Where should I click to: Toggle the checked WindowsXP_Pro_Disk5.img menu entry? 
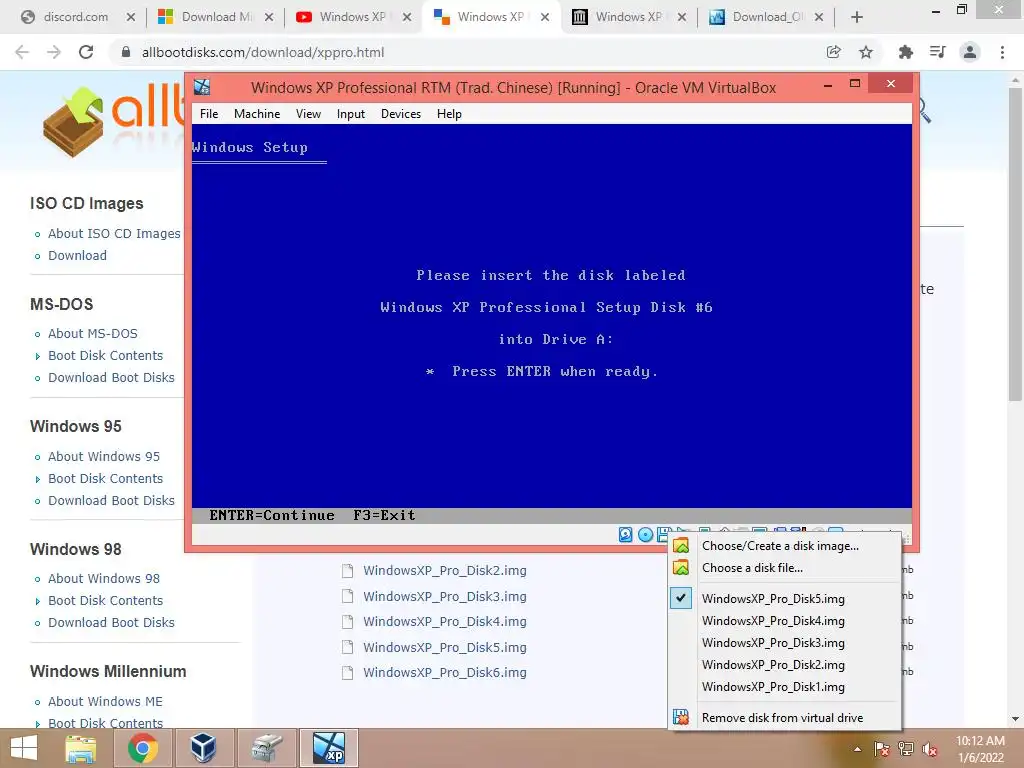point(786,599)
